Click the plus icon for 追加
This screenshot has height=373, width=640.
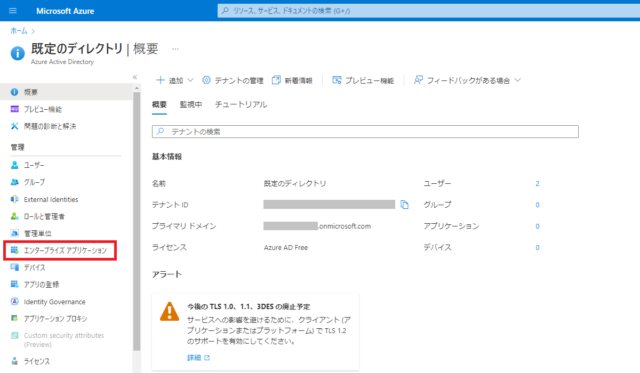[x=160, y=80]
